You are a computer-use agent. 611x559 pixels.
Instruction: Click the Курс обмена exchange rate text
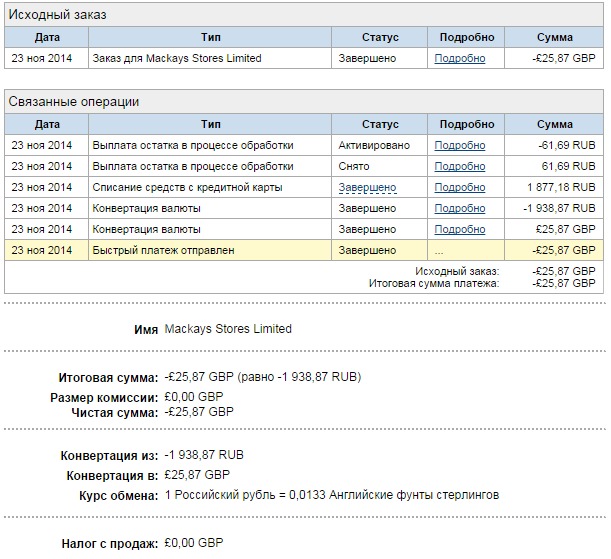pyautogui.click(x=332, y=495)
